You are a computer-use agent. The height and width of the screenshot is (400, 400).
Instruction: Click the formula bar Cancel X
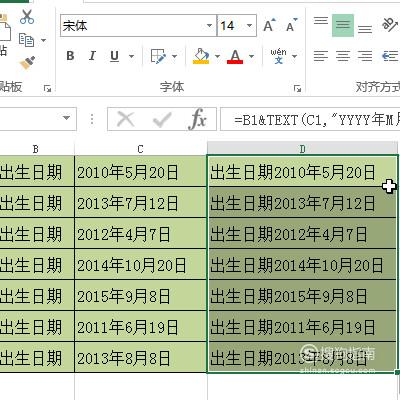126,119
